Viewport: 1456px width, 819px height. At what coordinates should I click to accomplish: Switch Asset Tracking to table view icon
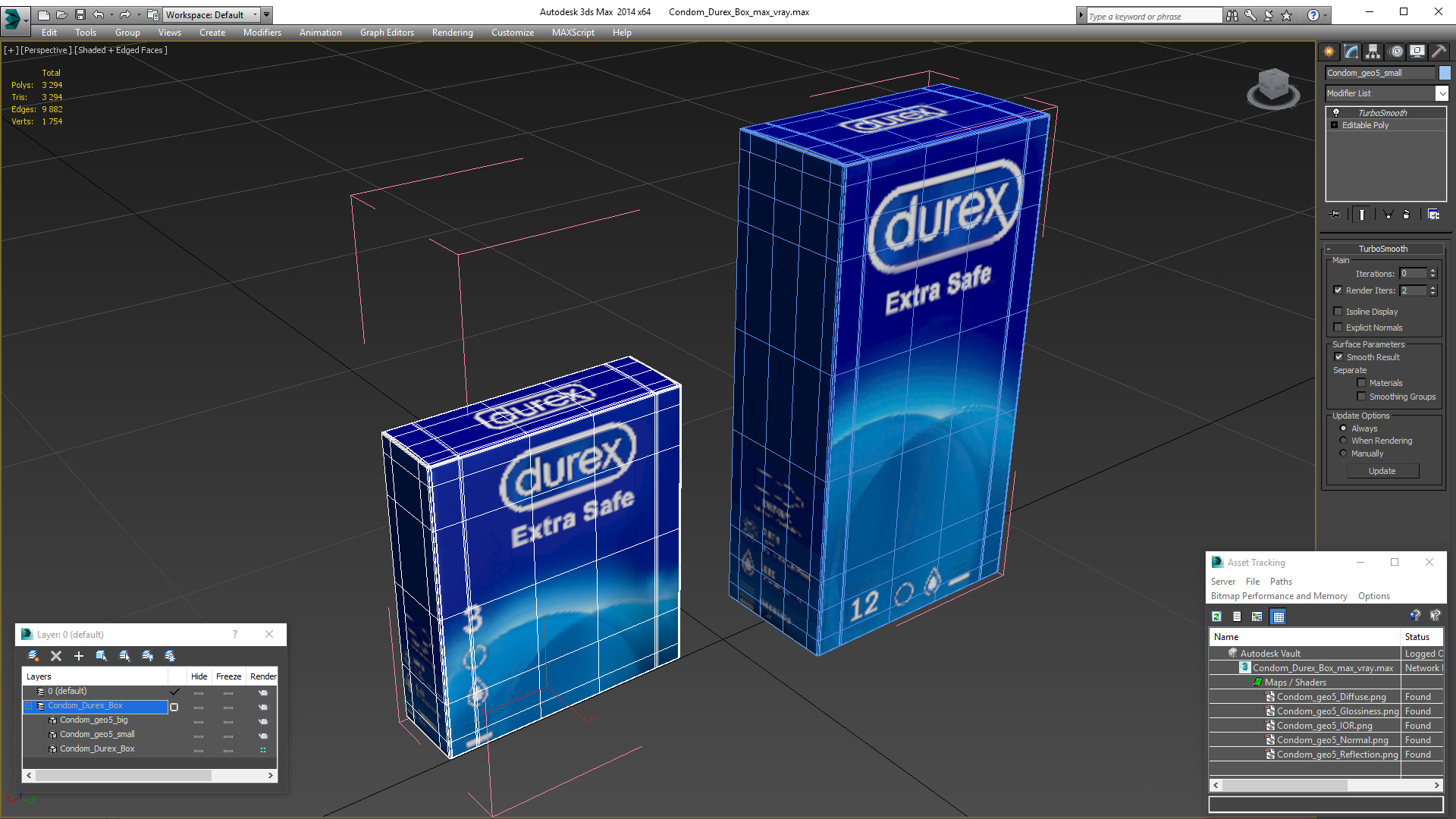1279,617
